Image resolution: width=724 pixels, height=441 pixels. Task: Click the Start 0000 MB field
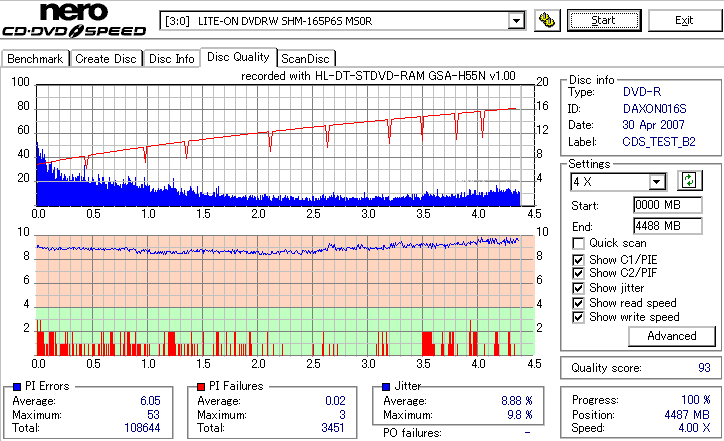[x=668, y=205]
